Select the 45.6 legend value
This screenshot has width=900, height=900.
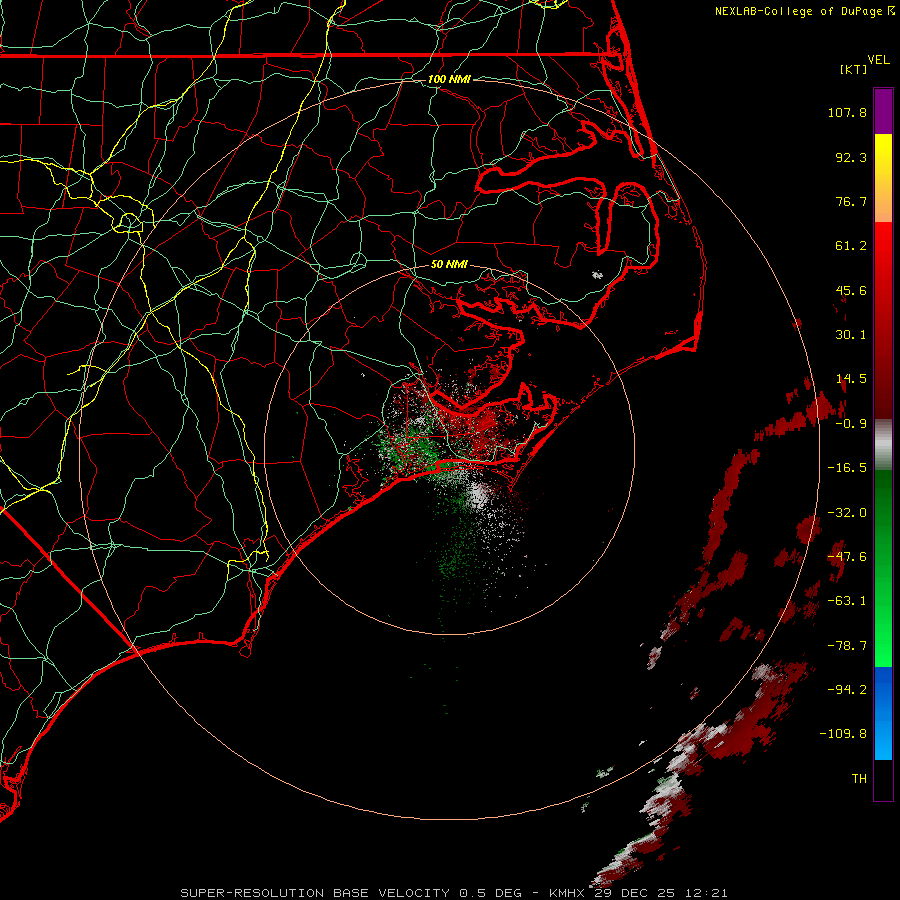[x=851, y=290]
